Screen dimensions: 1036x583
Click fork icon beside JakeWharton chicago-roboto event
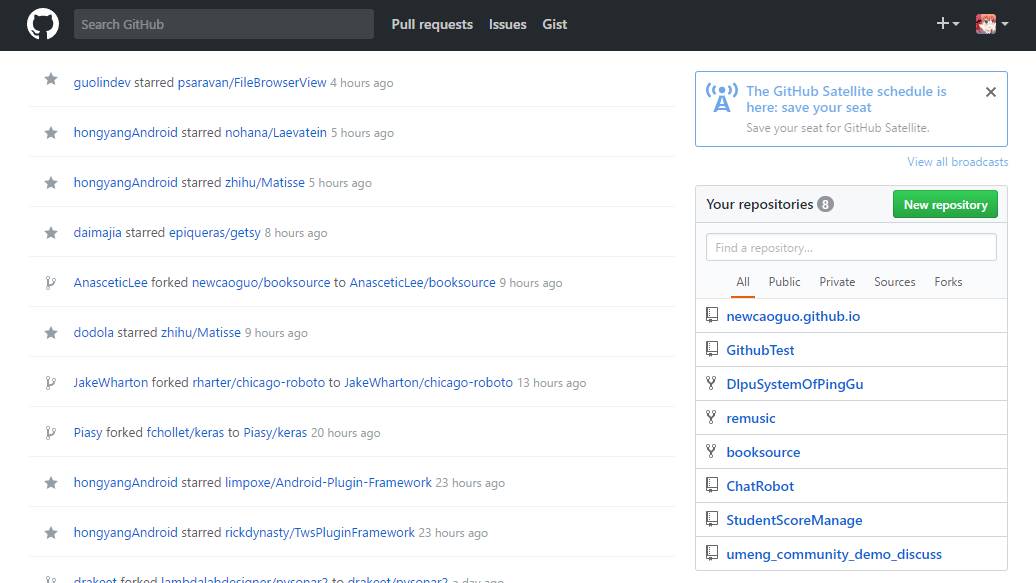[50, 383]
